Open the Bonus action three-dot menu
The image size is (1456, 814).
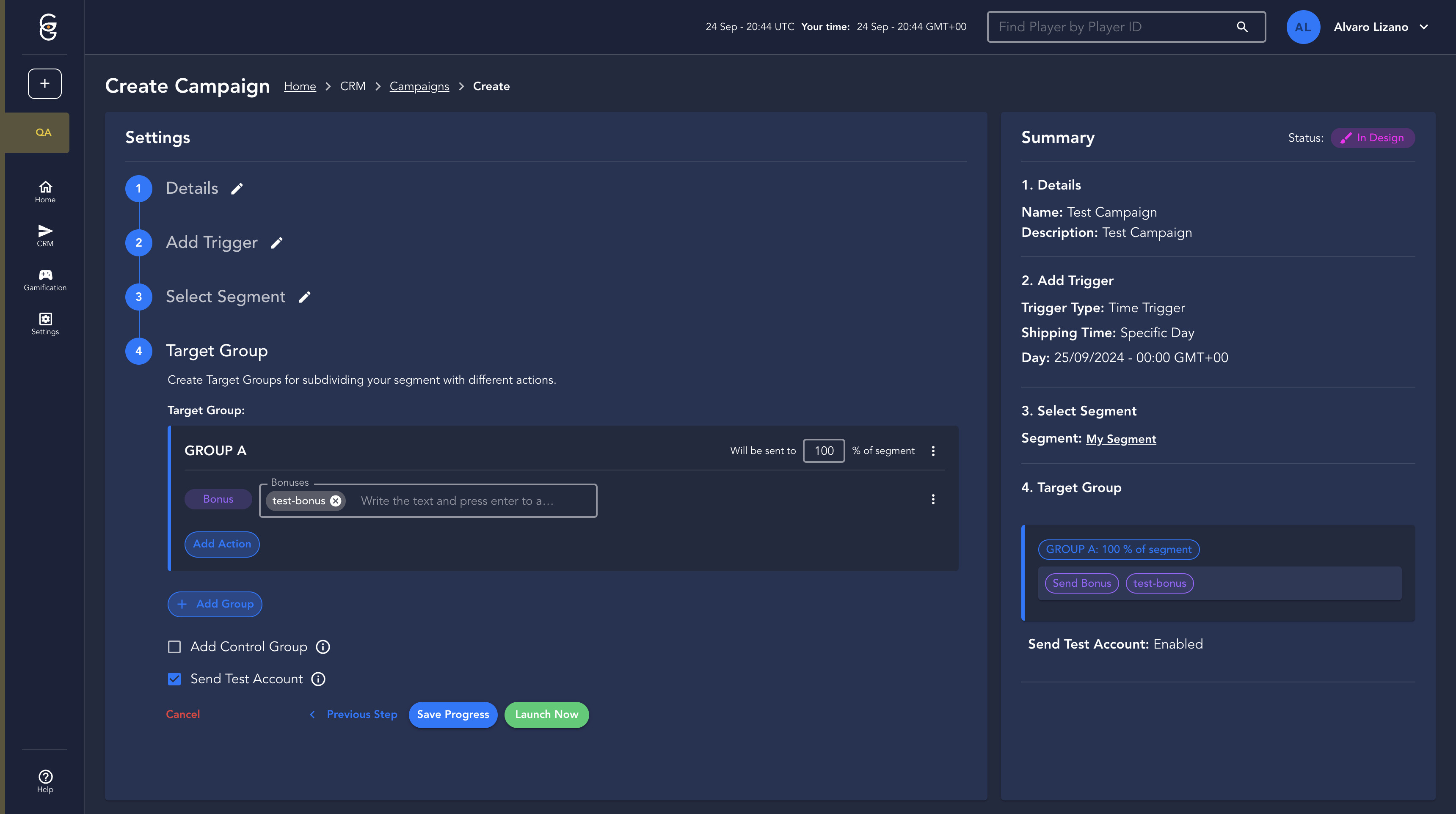click(933, 499)
